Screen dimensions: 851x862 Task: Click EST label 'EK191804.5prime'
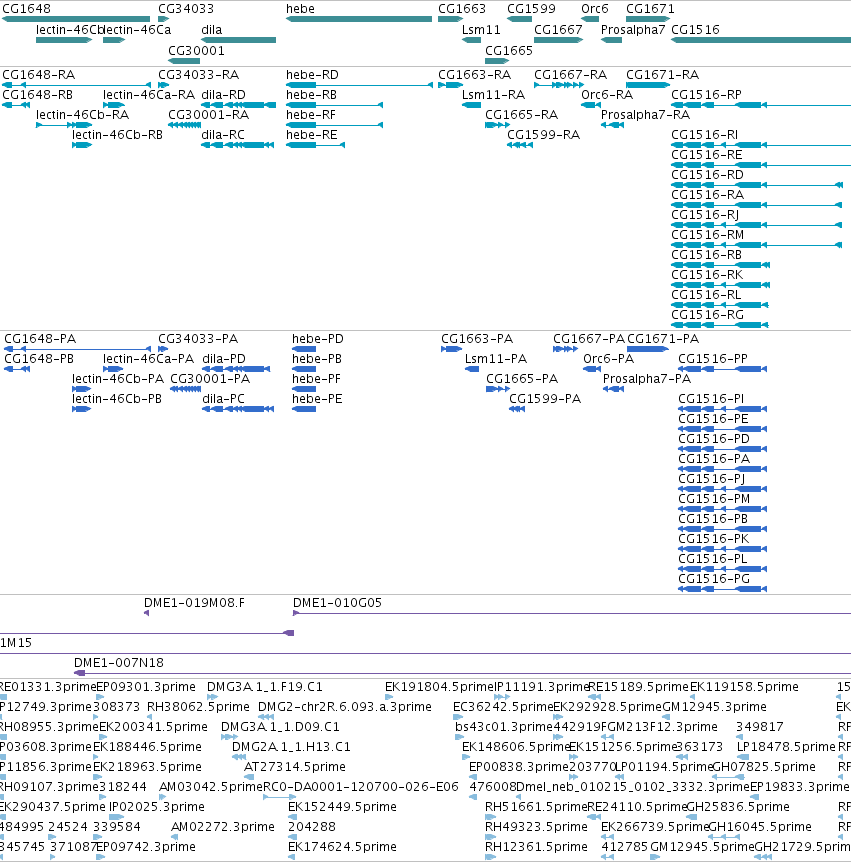click(440, 687)
